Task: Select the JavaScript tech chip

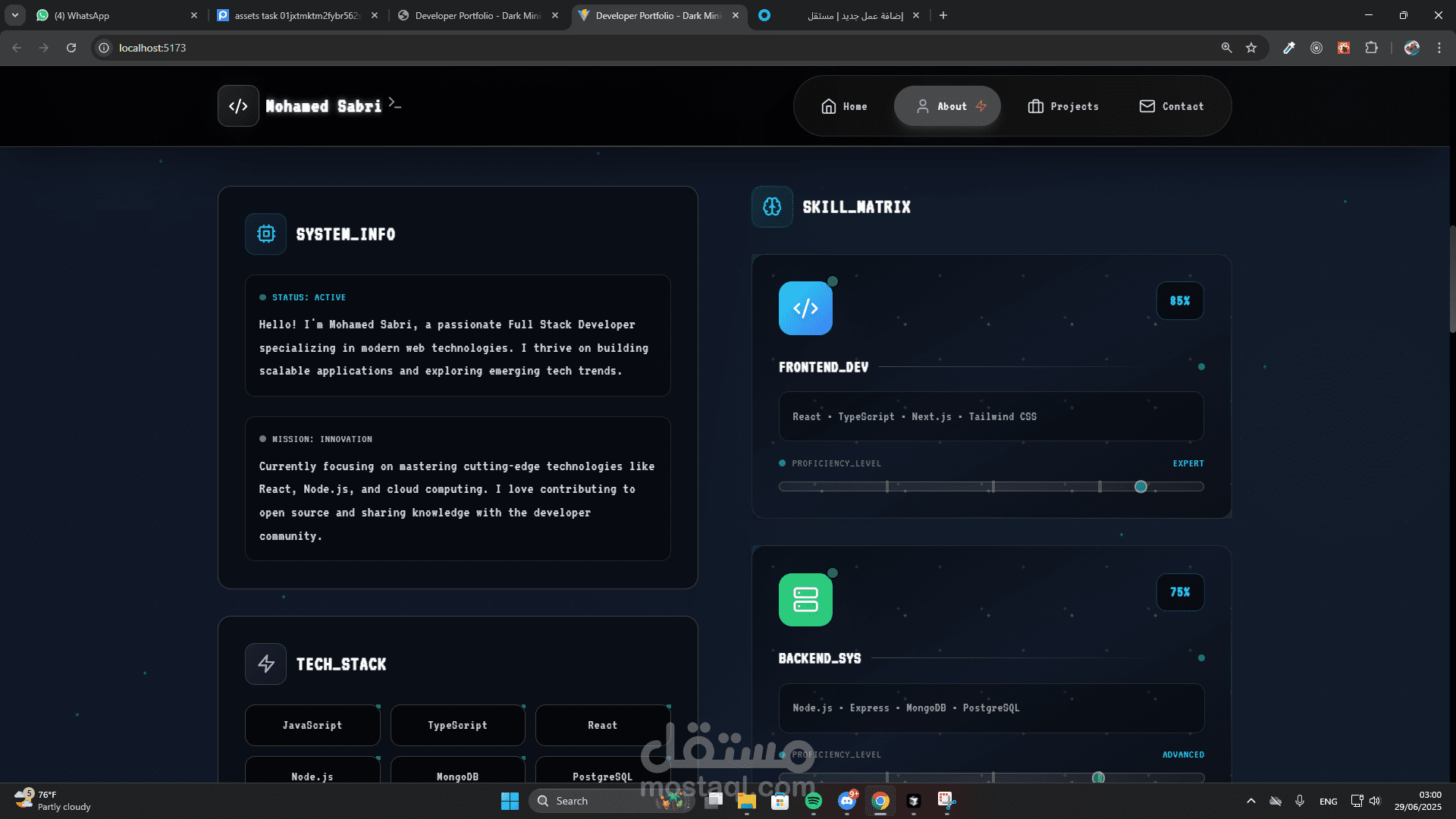Action: [312, 726]
